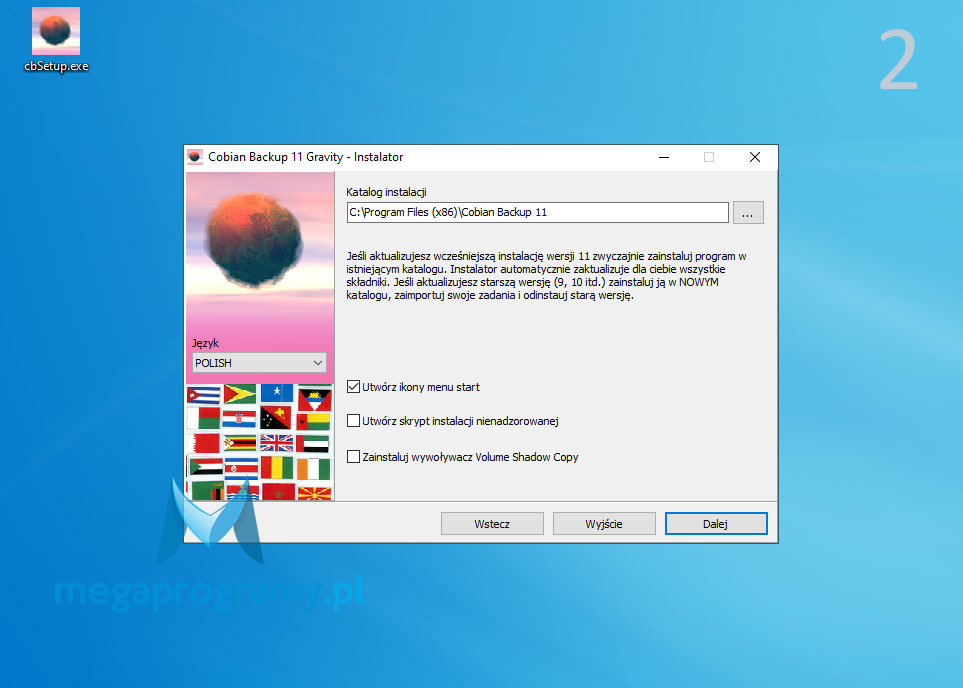Click the Papua New Guinea flag

tap(276, 418)
